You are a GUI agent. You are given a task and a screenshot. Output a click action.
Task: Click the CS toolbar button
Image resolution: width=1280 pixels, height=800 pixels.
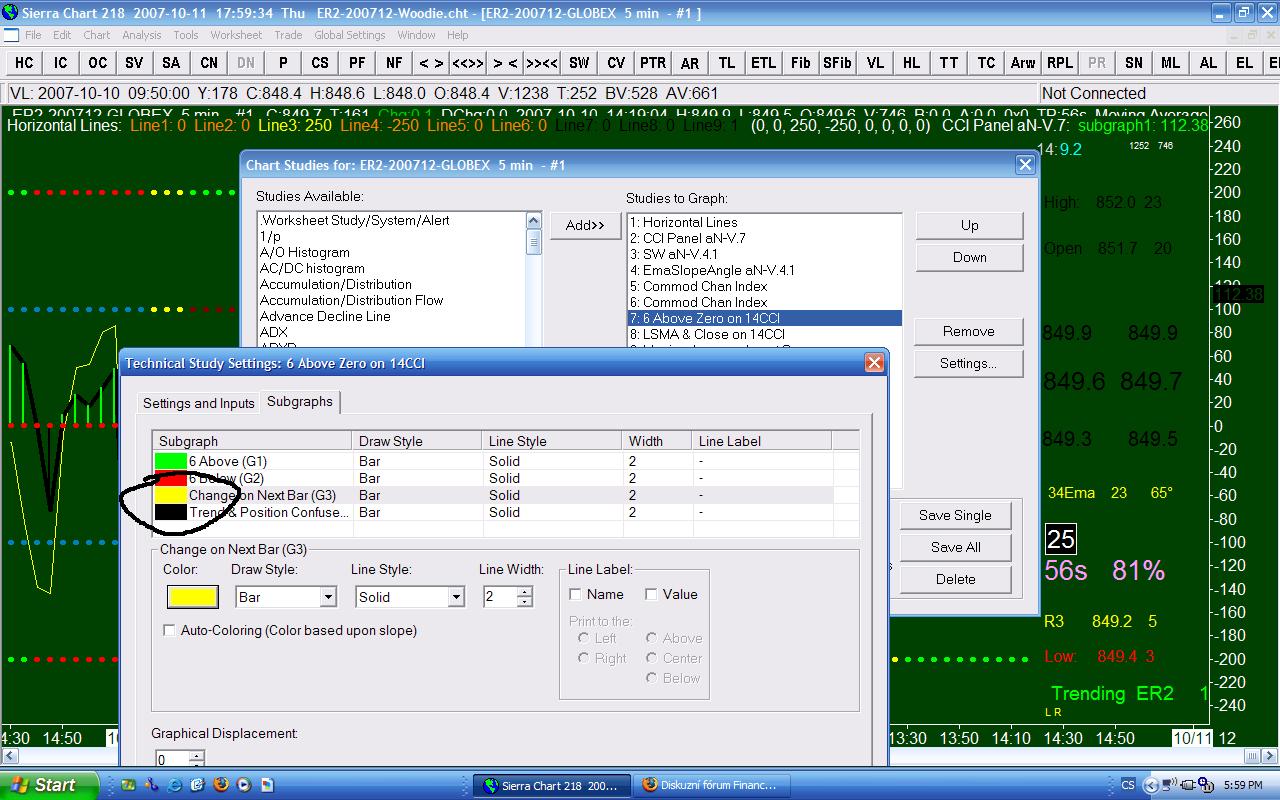click(x=320, y=62)
